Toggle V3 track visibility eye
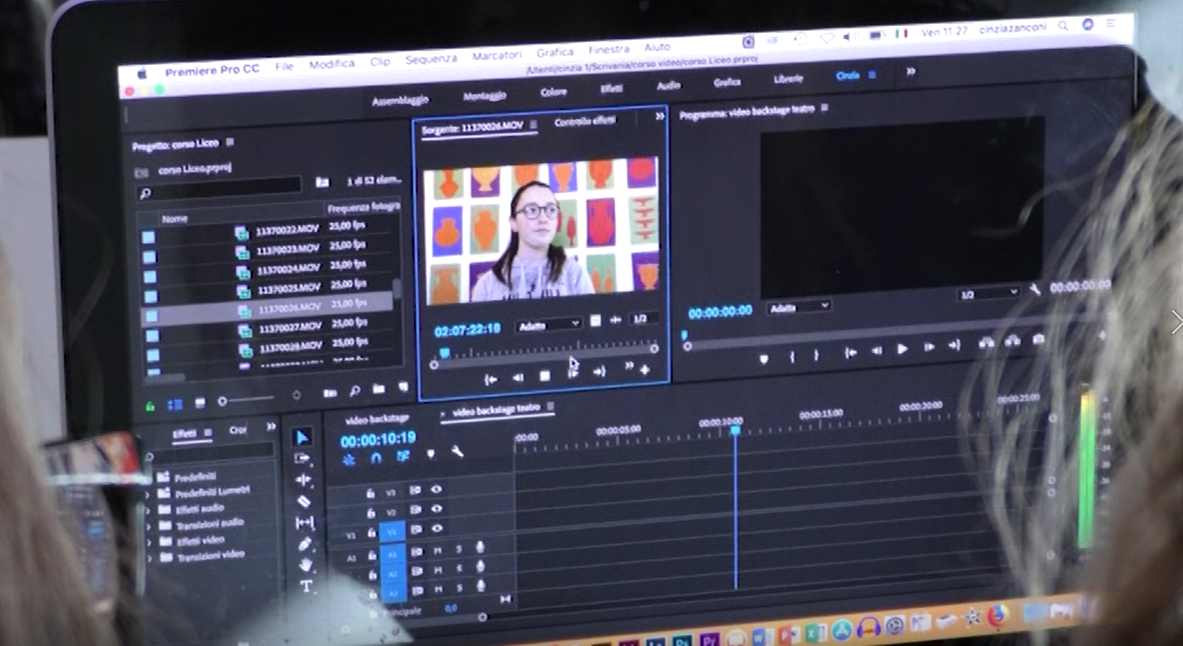Image resolution: width=1183 pixels, height=646 pixels. click(x=436, y=490)
